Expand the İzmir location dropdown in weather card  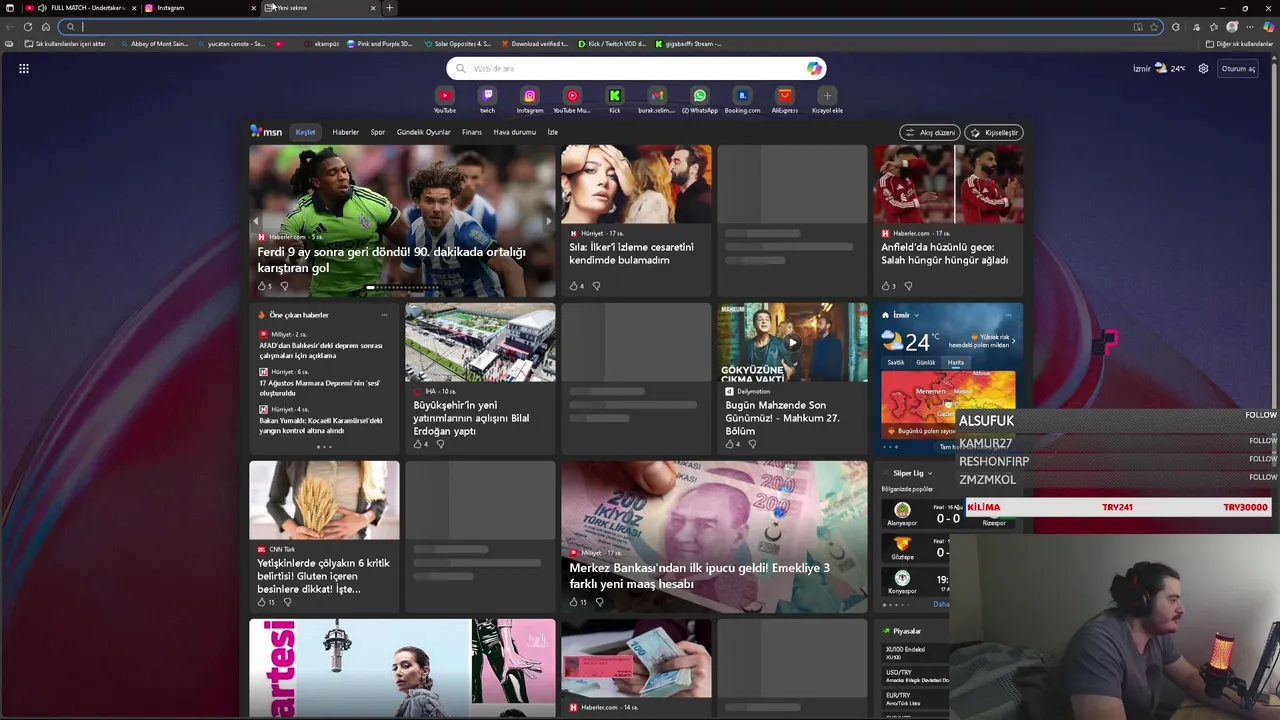pyautogui.click(x=916, y=315)
